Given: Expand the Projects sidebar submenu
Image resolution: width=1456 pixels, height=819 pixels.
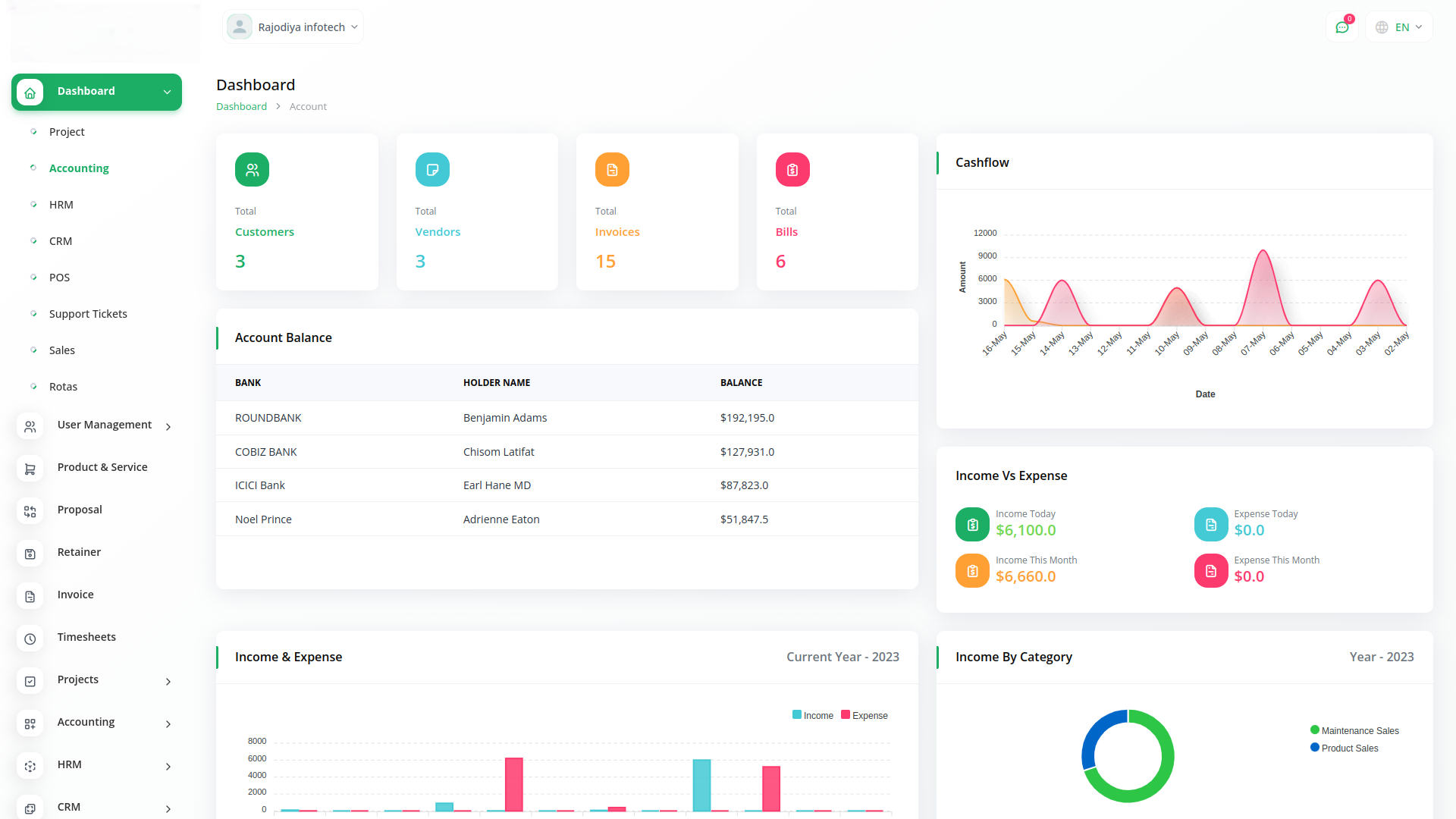Looking at the screenshot, I should (x=168, y=681).
